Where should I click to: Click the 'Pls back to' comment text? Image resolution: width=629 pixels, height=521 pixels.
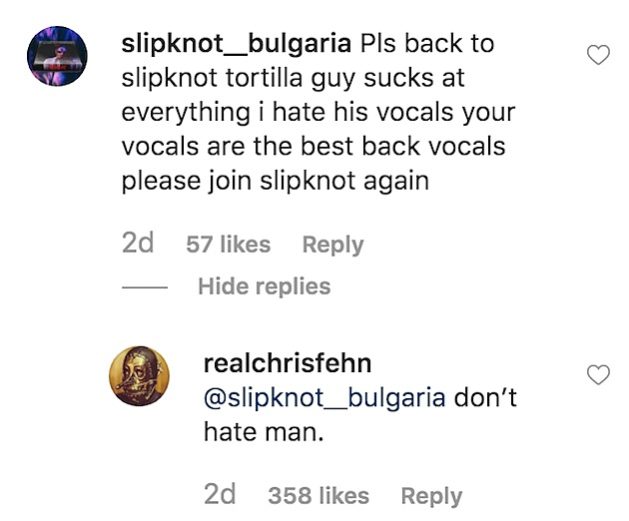pyautogui.click(x=427, y=44)
